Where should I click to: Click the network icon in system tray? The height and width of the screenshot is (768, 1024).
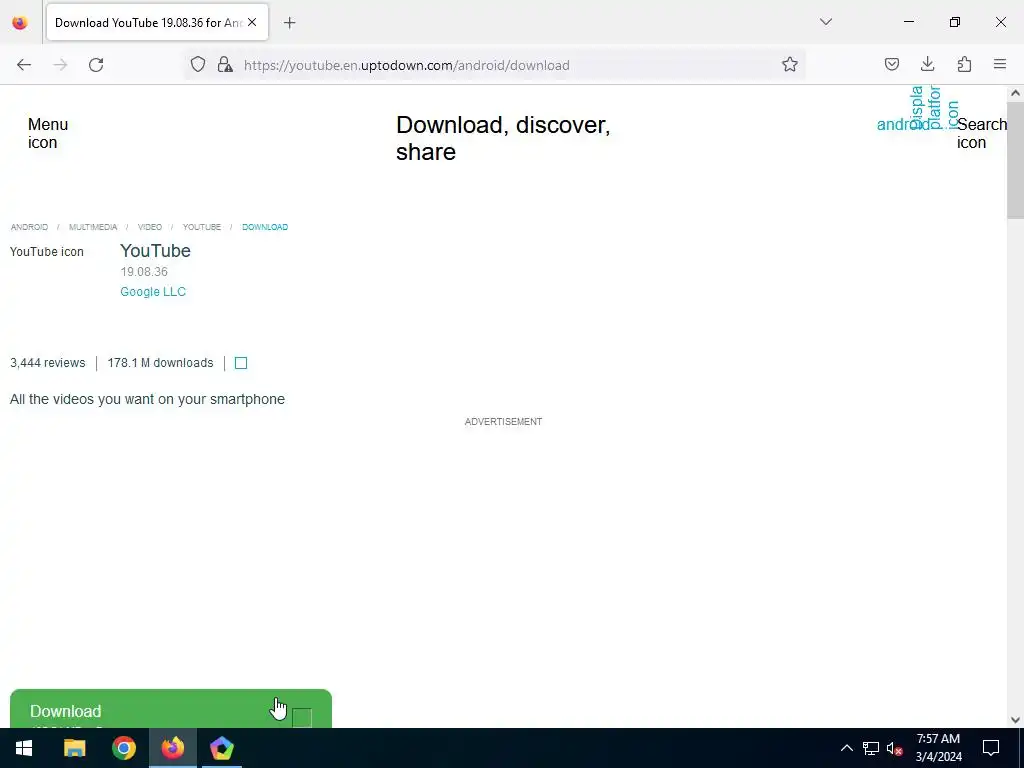coord(871,748)
